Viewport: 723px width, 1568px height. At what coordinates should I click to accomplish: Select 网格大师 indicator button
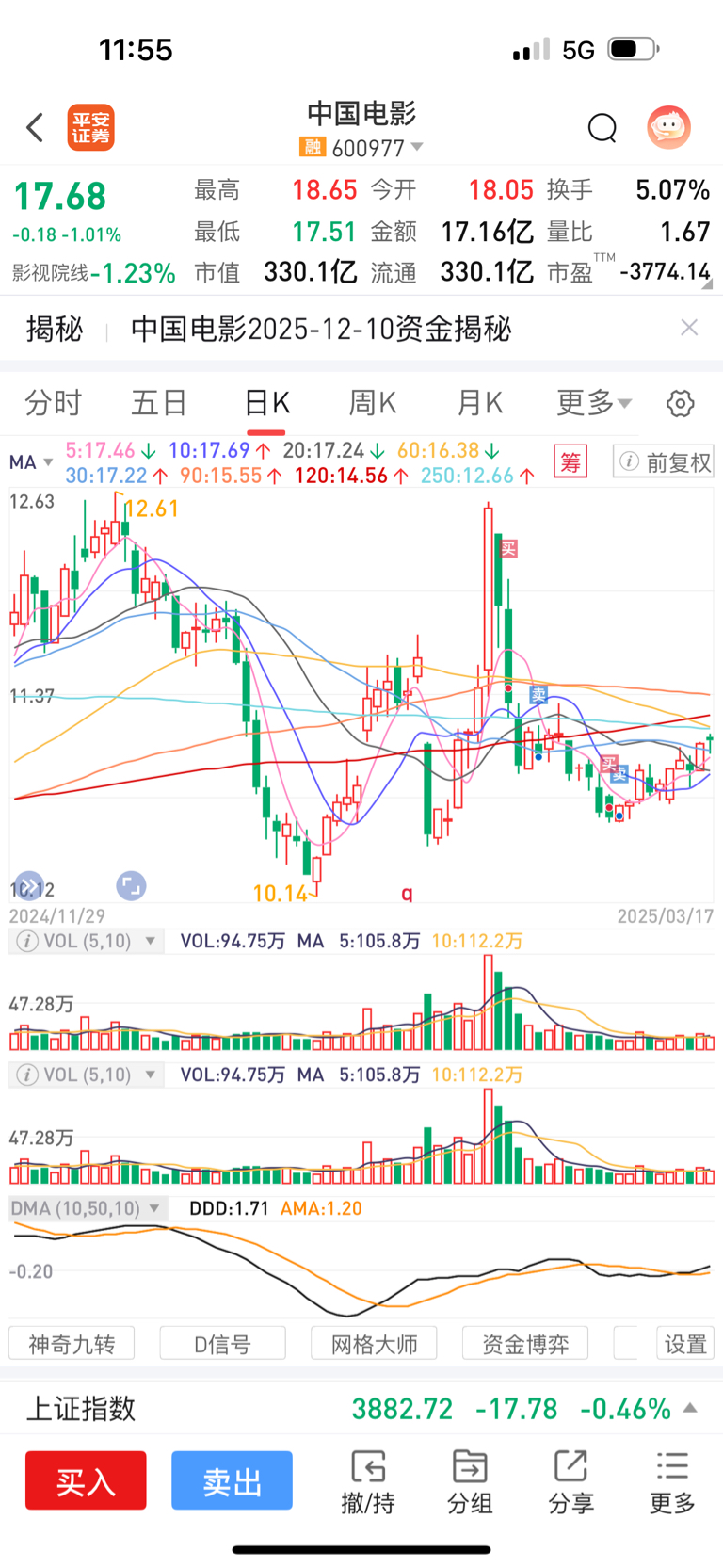(x=375, y=1344)
